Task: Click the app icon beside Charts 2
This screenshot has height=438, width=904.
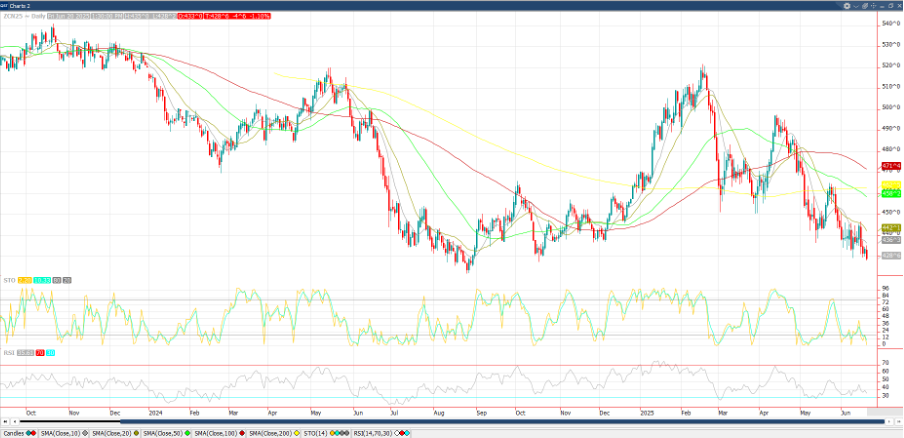Action: pyautogui.click(x=5, y=4)
